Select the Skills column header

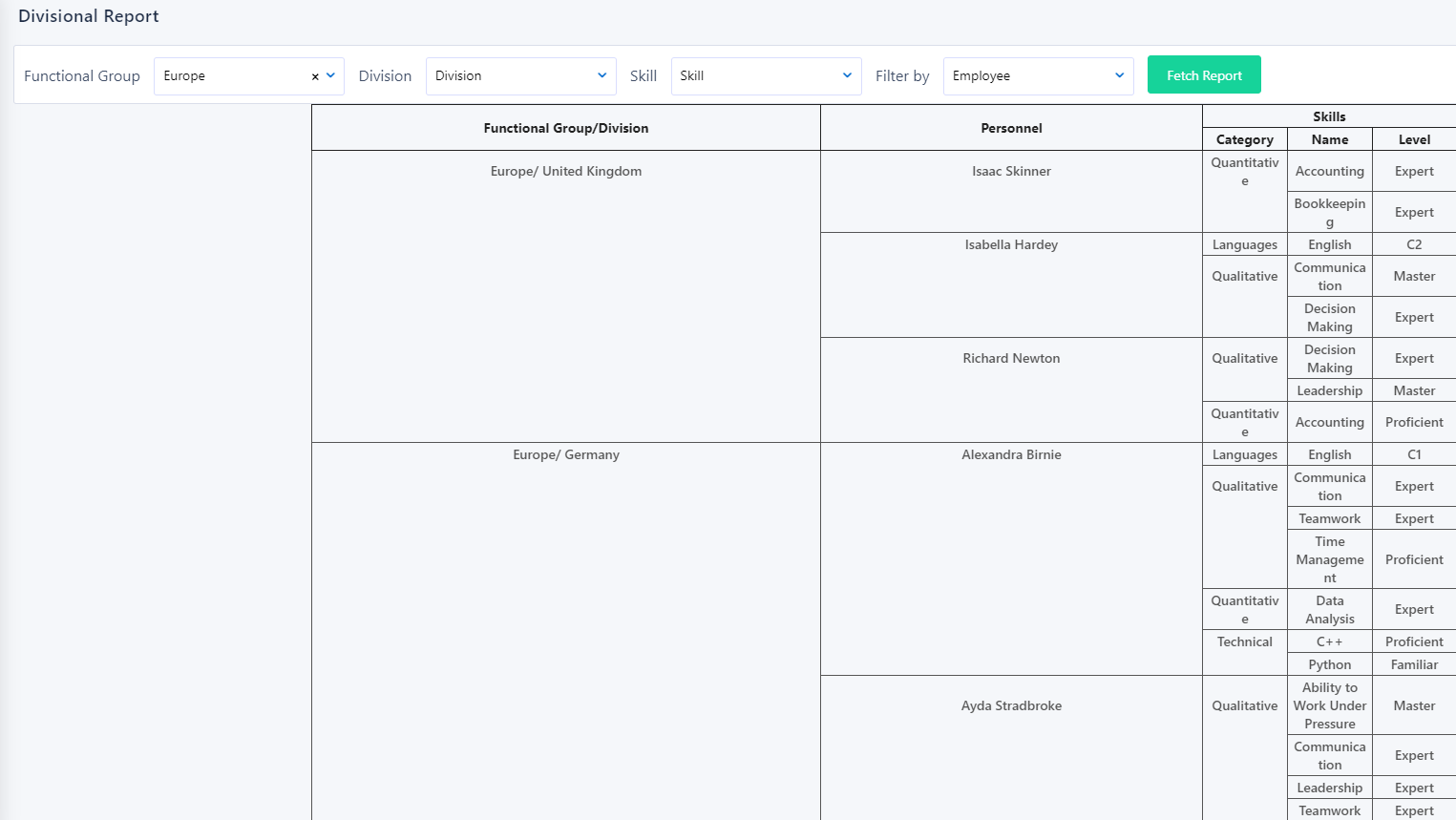point(1329,116)
